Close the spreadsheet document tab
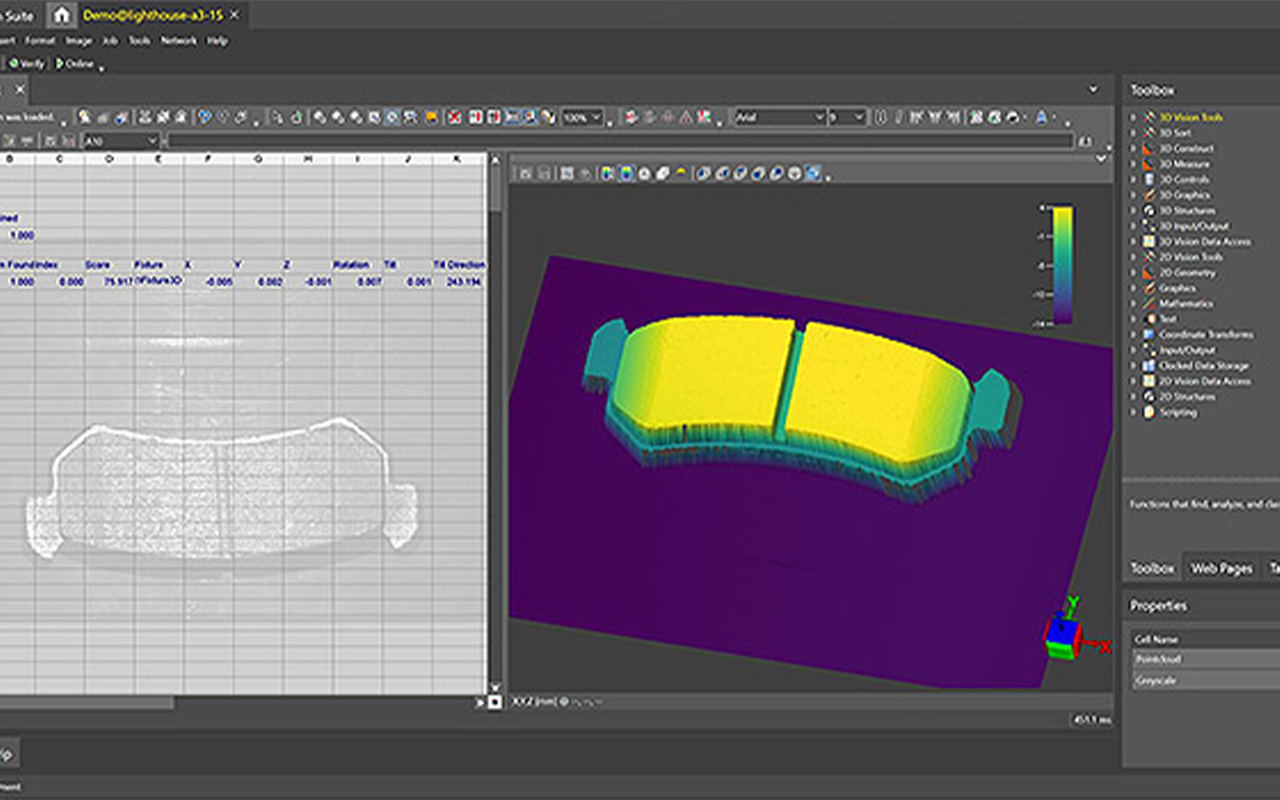The width and height of the screenshot is (1280, 800). [x=20, y=90]
